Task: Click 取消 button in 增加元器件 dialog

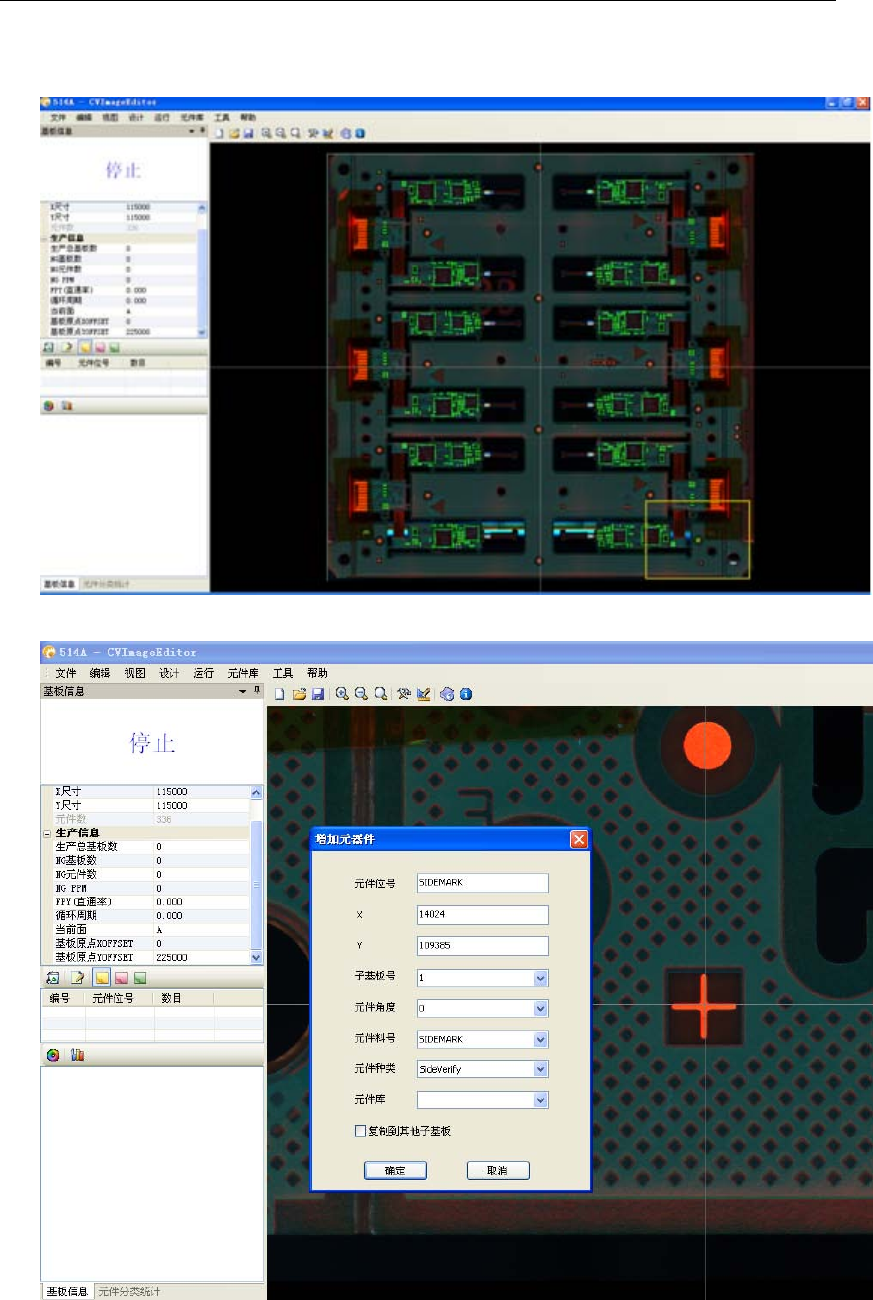Action: [497, 1170]
